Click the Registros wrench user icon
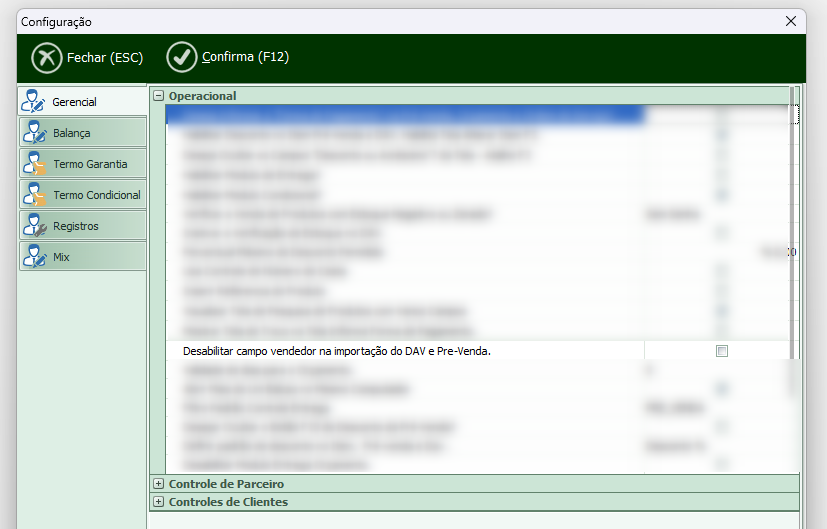827x529 pixels. (x=34, y=226)
